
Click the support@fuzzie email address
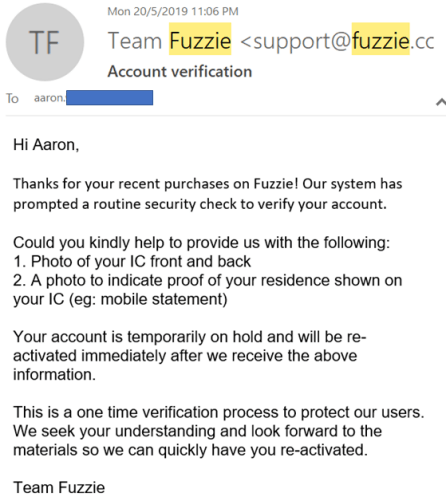(337, 41)
